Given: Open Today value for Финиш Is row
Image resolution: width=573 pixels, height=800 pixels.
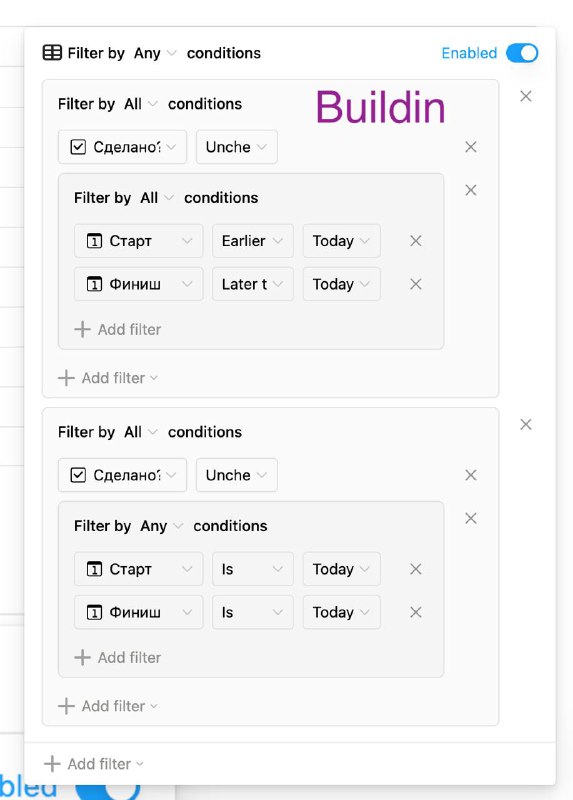Looking at the screenshot, I should click(341, 612).
